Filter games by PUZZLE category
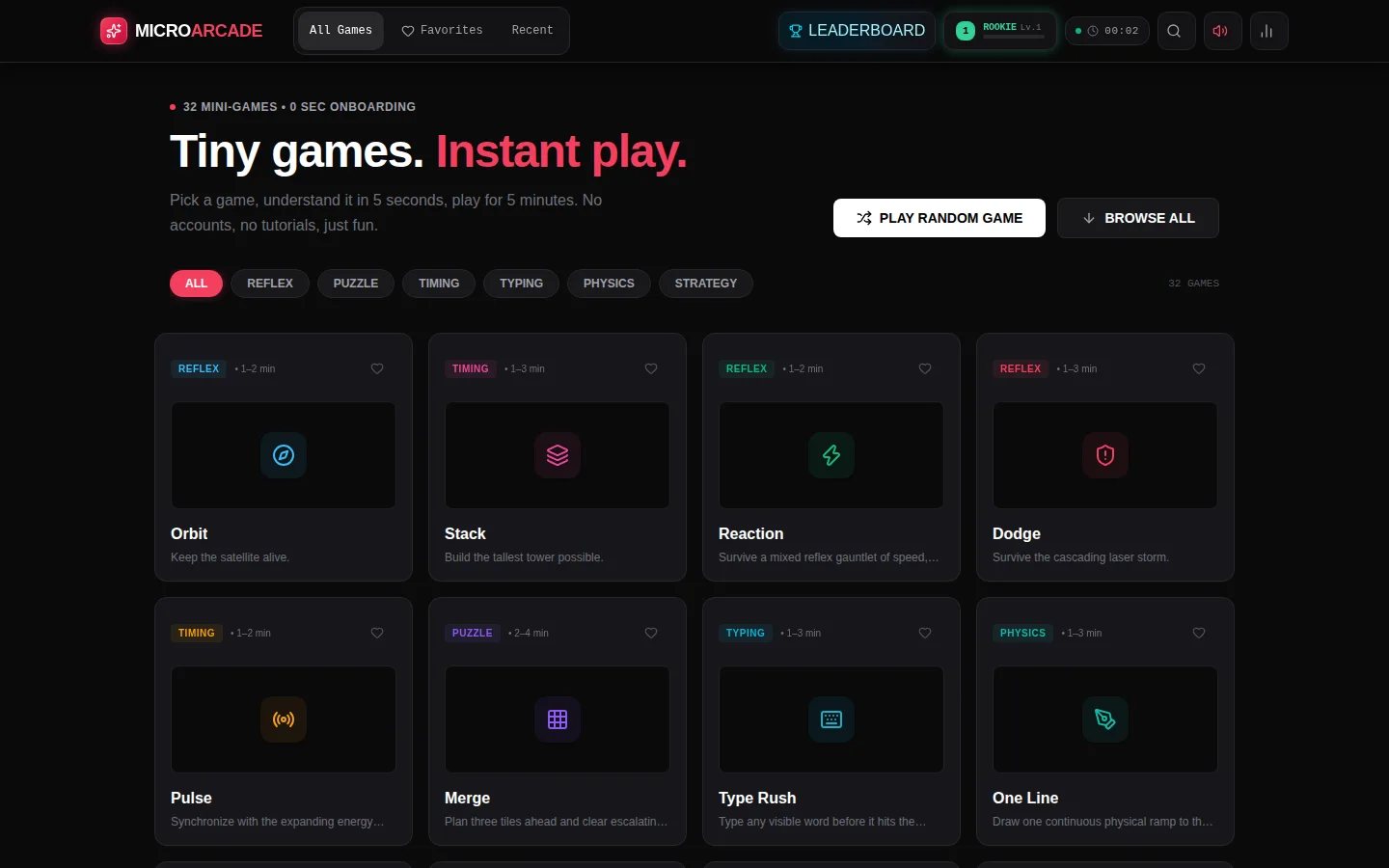Screen dimensions: 1389x868 click(356, 284)
